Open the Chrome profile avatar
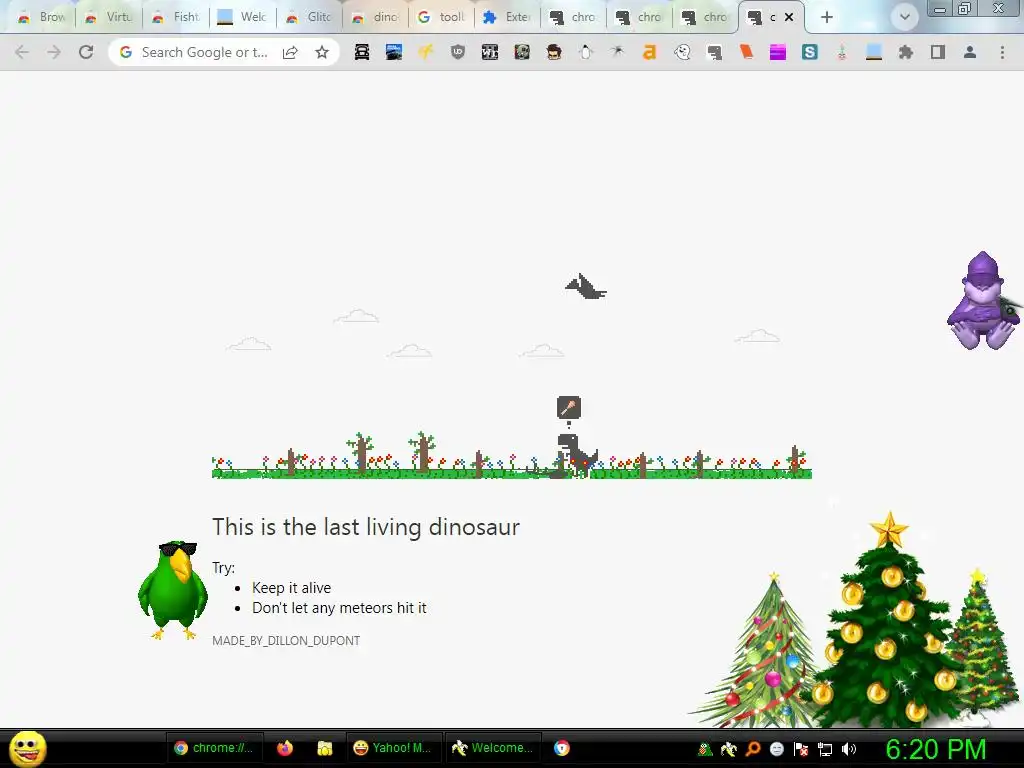 coord(970,52)
